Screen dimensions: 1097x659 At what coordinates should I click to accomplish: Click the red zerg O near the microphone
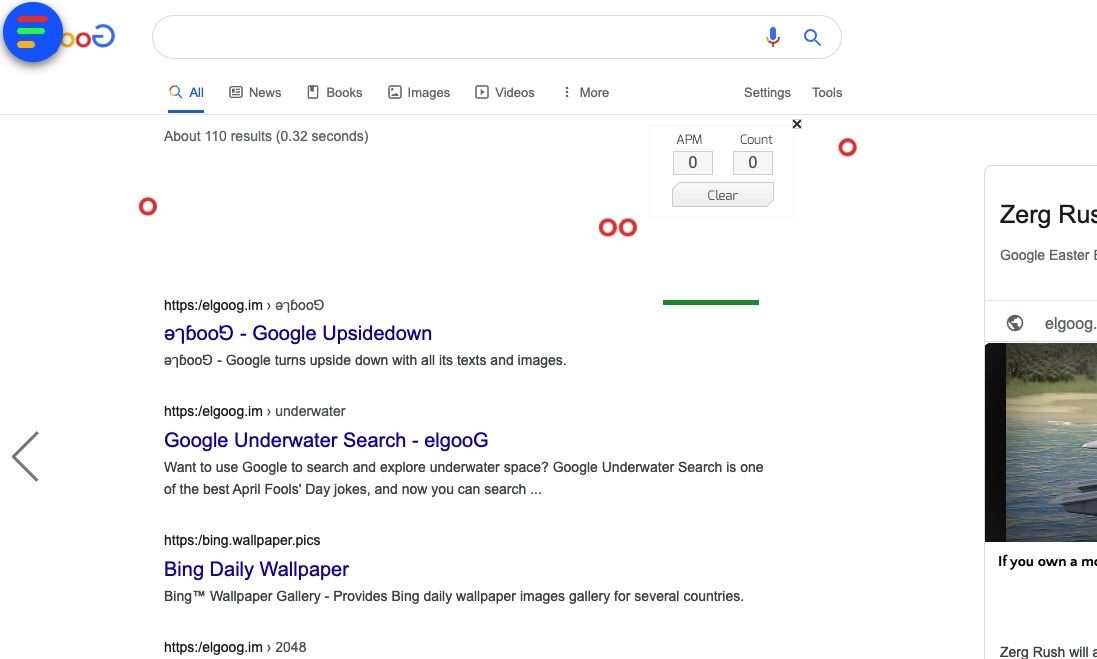pyautogui.click(x=847, y=147)
